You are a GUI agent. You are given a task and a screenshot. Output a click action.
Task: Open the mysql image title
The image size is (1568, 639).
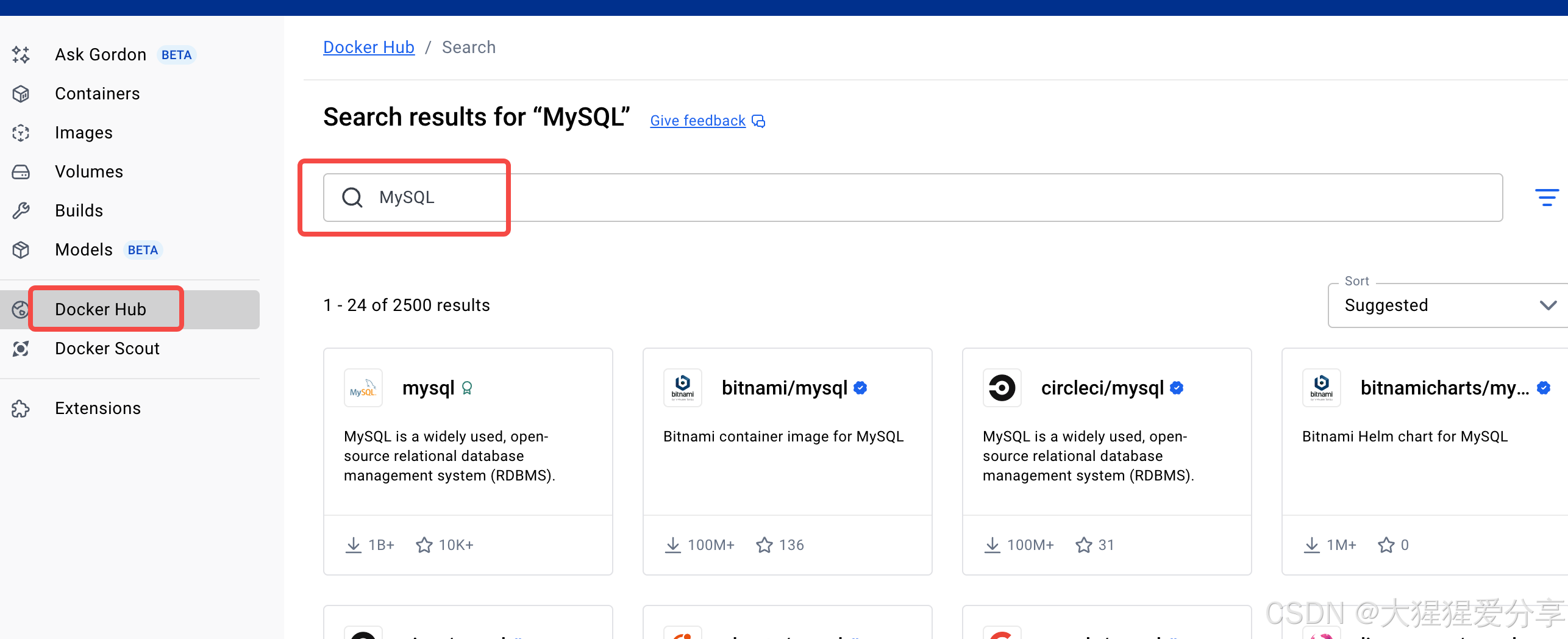tap(429, 388)
